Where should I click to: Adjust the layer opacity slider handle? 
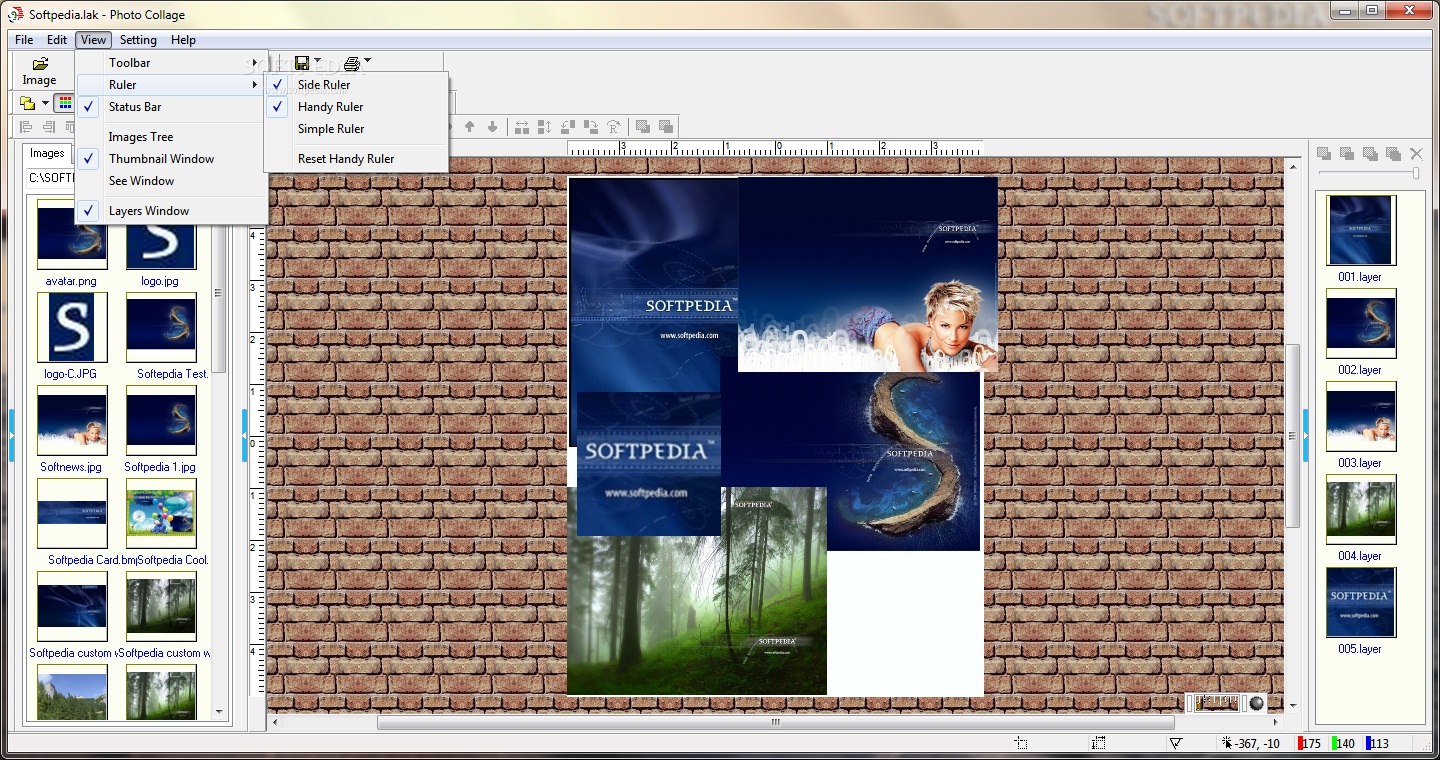point(1415,173)
